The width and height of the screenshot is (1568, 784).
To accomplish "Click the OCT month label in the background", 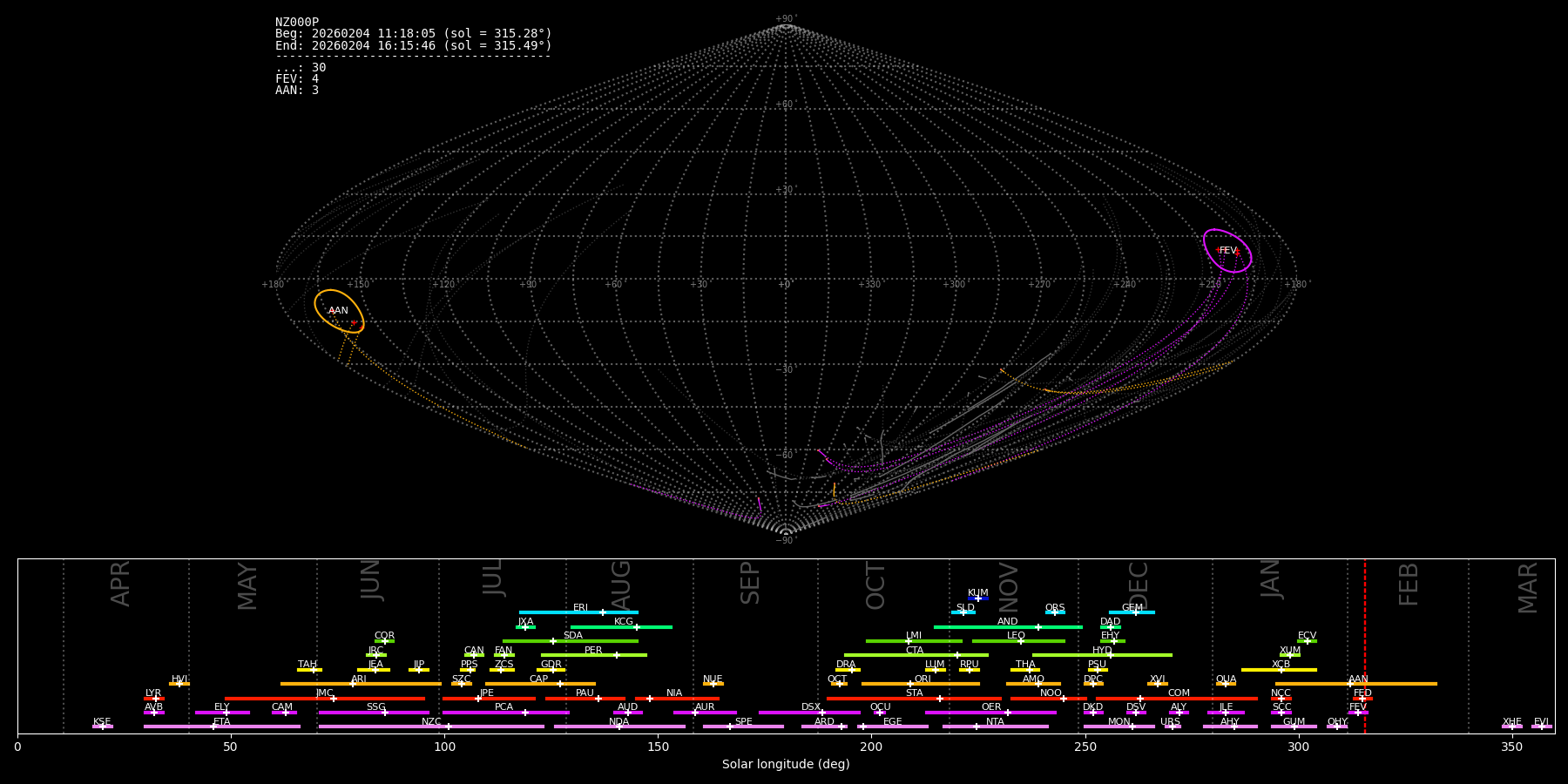I will tap(875, 585).
